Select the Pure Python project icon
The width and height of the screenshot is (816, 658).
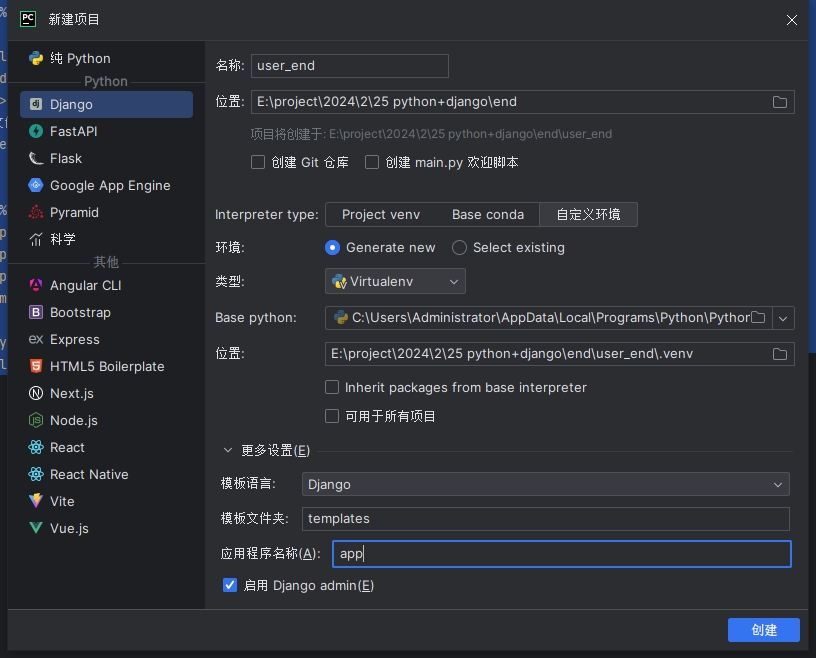click(36, 58)
